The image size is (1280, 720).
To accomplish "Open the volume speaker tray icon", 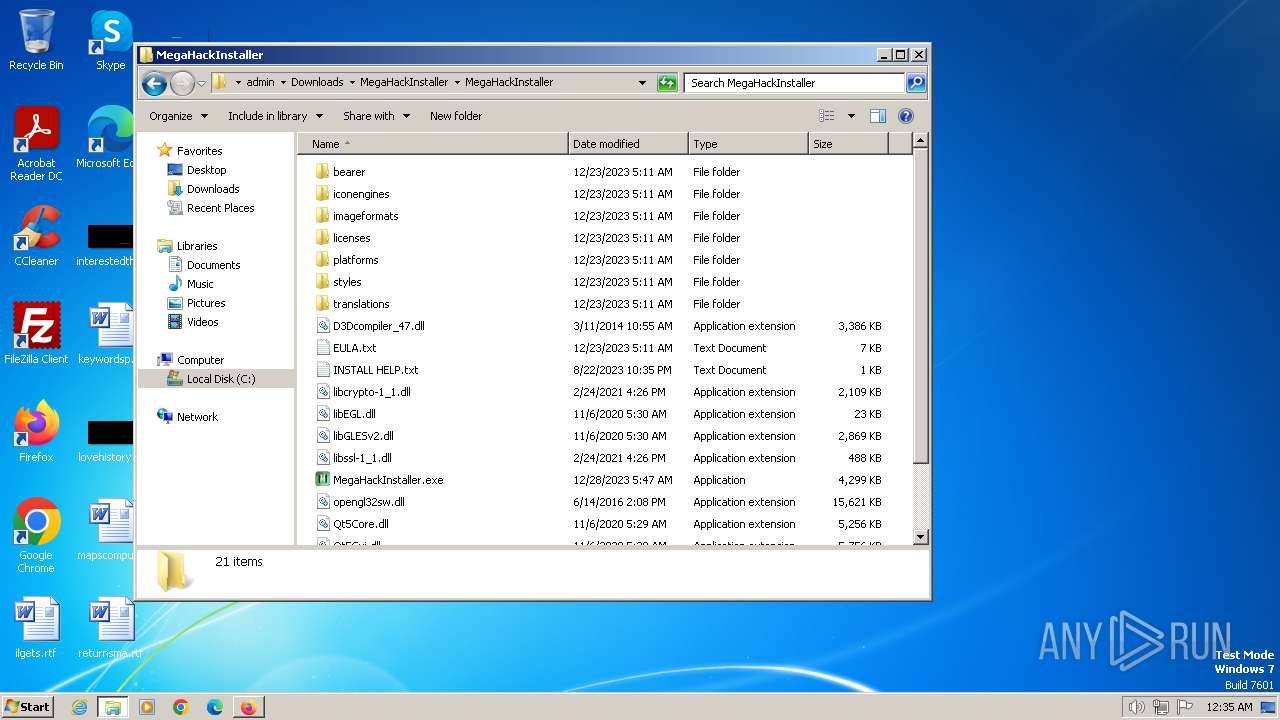I will (1136, 707).
